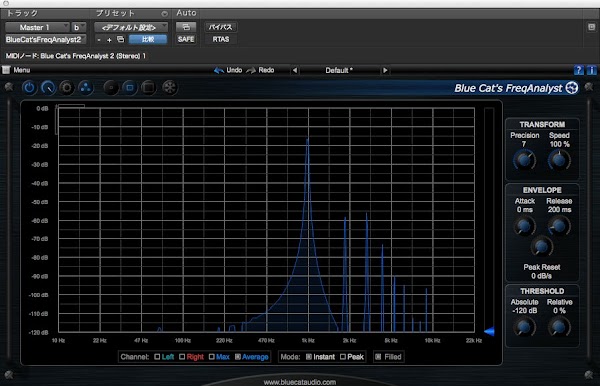
Task: Click the preset copy icon next to plus
Action: (x=121, y=39)
